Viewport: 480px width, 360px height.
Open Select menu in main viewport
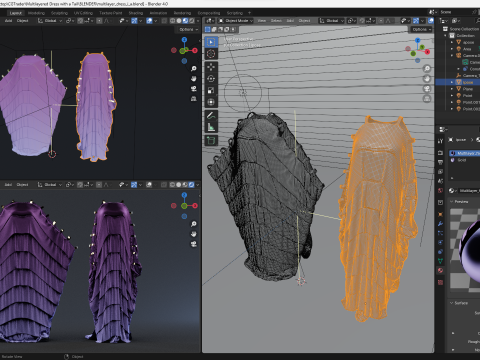tap(276, 21)
